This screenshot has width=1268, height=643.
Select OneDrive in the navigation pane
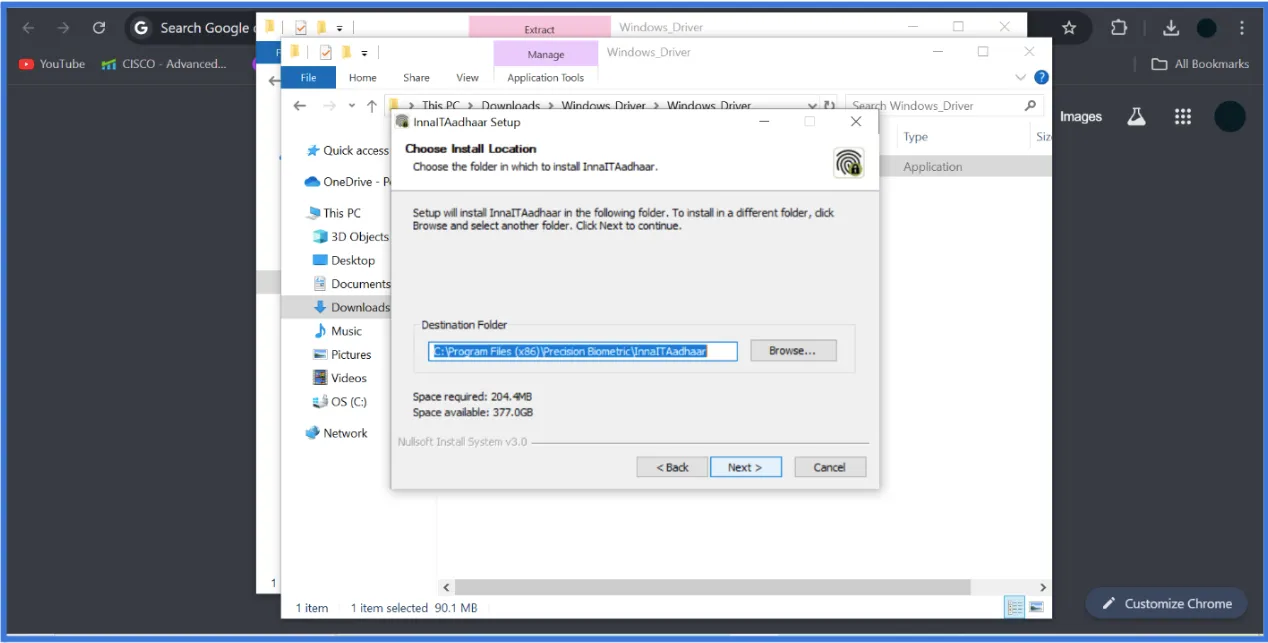[347, 182]
